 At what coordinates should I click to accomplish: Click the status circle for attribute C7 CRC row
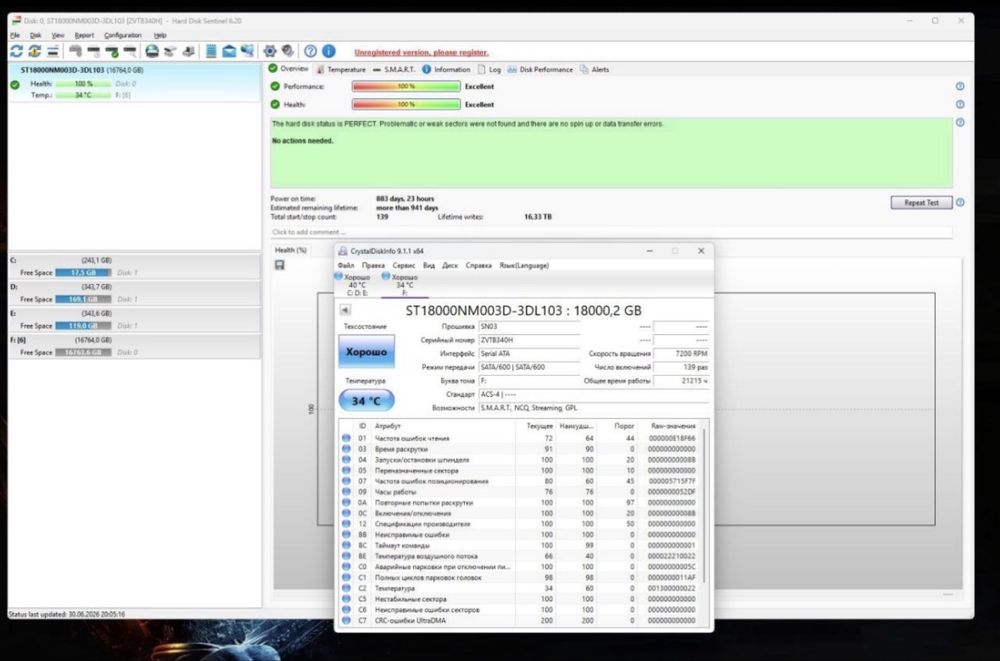[x=346, y=620]
